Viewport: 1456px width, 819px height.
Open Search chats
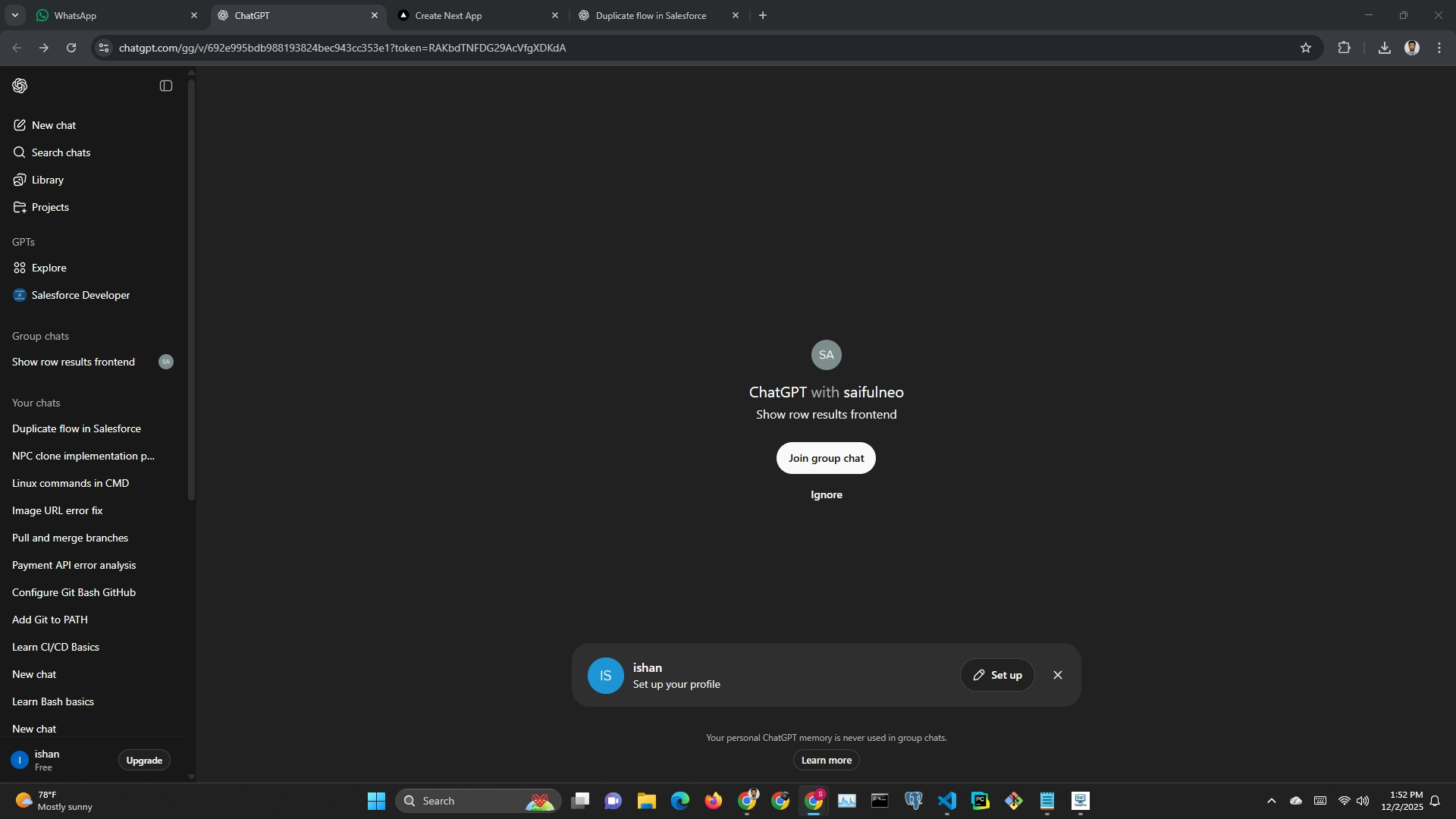pos(61,152)
